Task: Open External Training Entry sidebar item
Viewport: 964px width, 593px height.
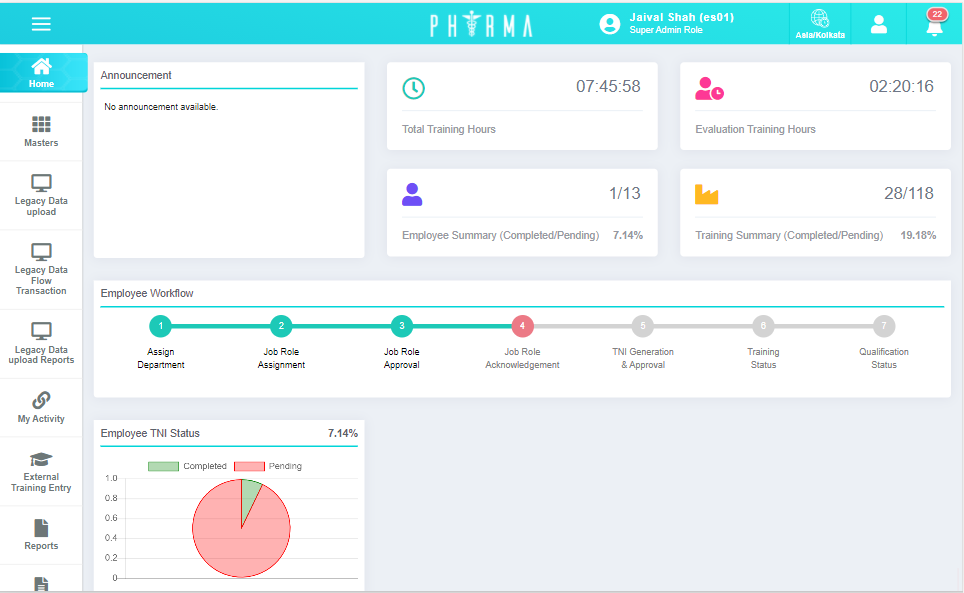Action: coord(41,472)
